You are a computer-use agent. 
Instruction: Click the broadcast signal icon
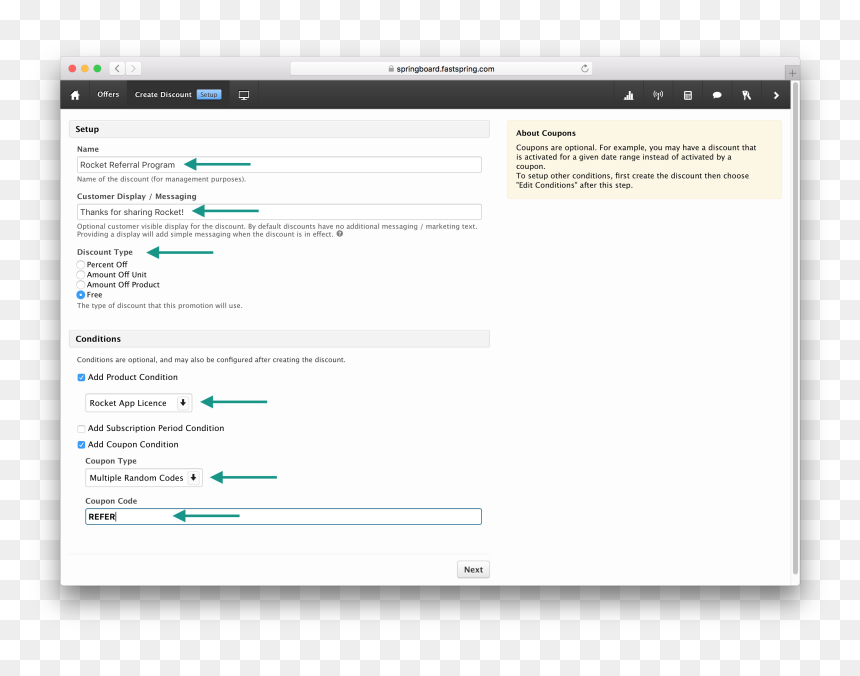pyautogui.click(x=658, y=95)
